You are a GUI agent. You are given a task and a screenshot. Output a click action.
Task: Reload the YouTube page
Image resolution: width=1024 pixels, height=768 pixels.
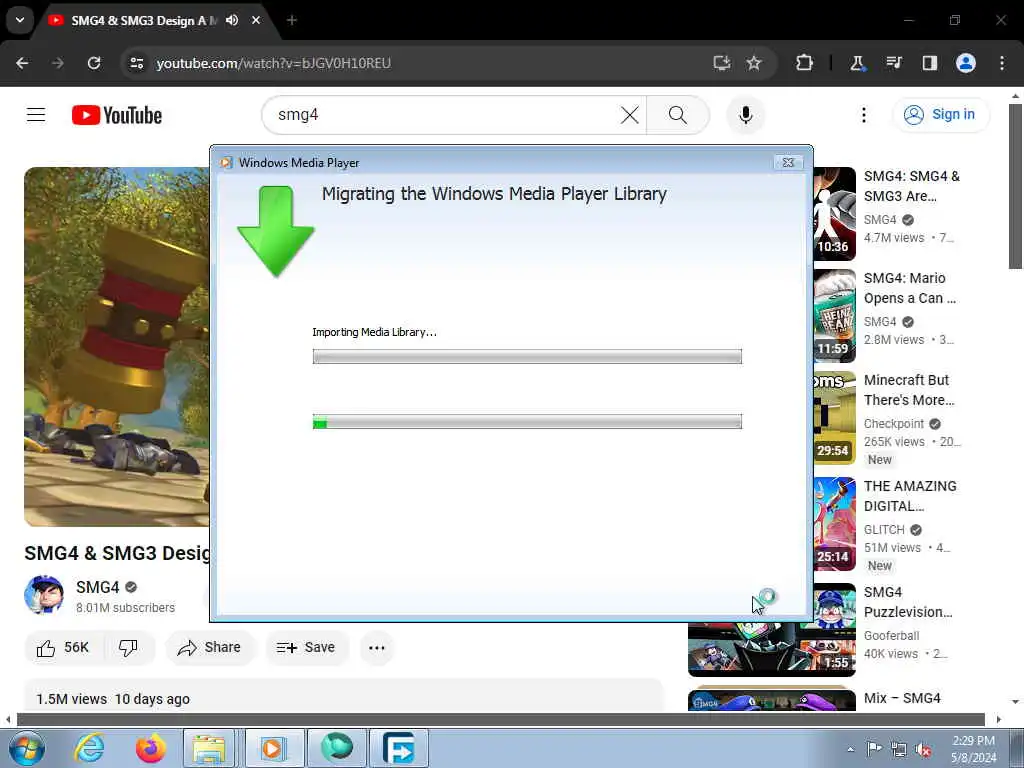(94, 63)
